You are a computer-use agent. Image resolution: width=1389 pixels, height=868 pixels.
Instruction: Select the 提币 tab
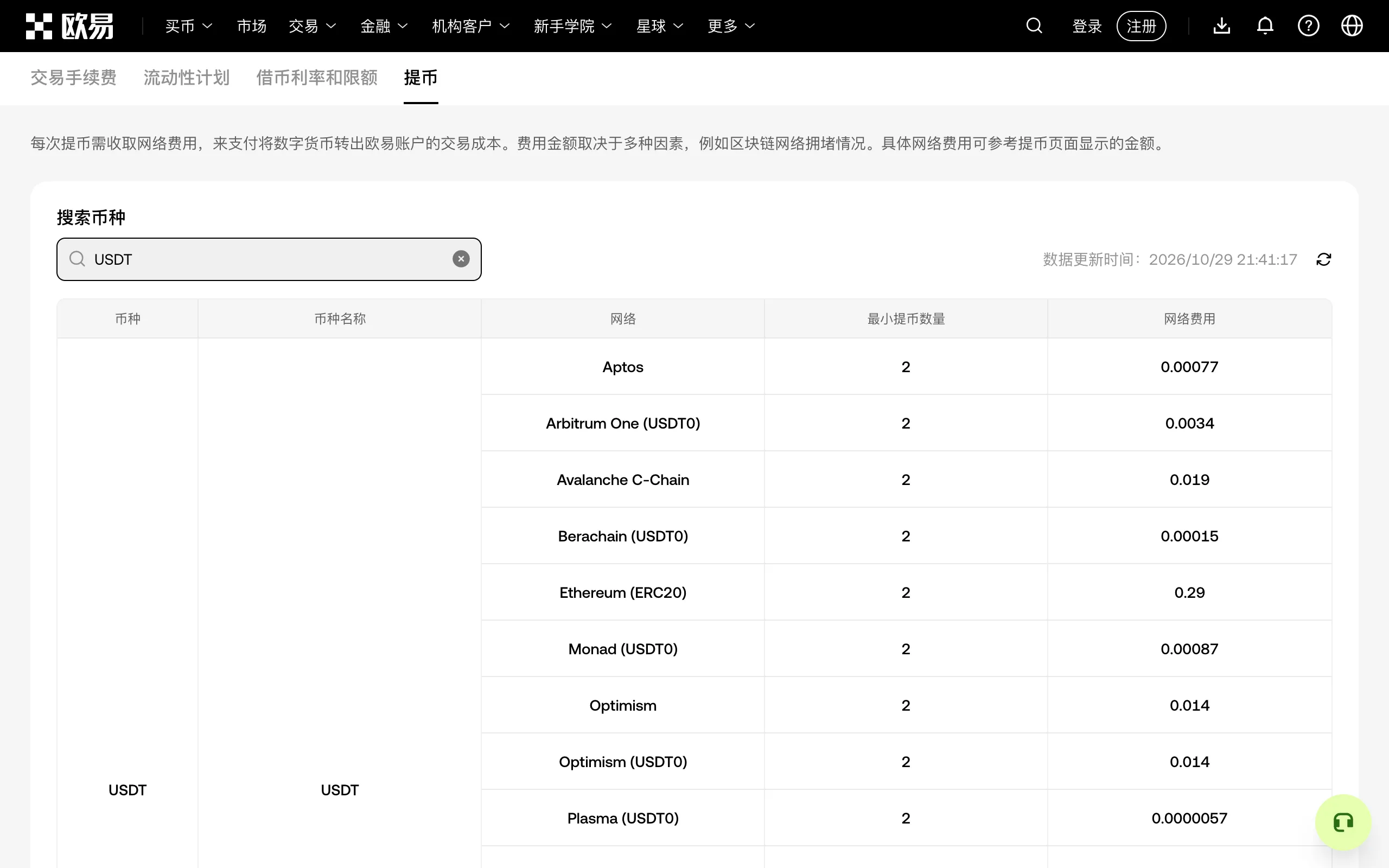click(420, 78)
